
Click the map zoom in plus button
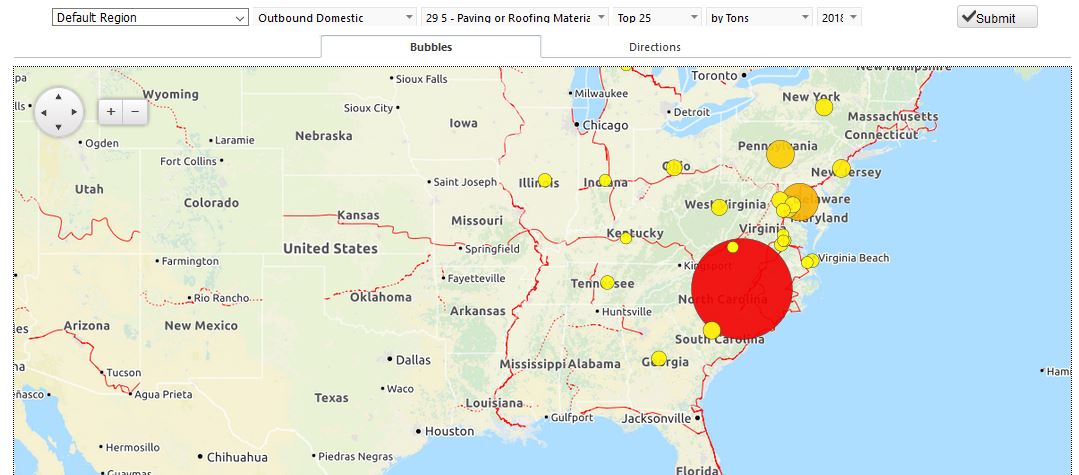(111, 113)
